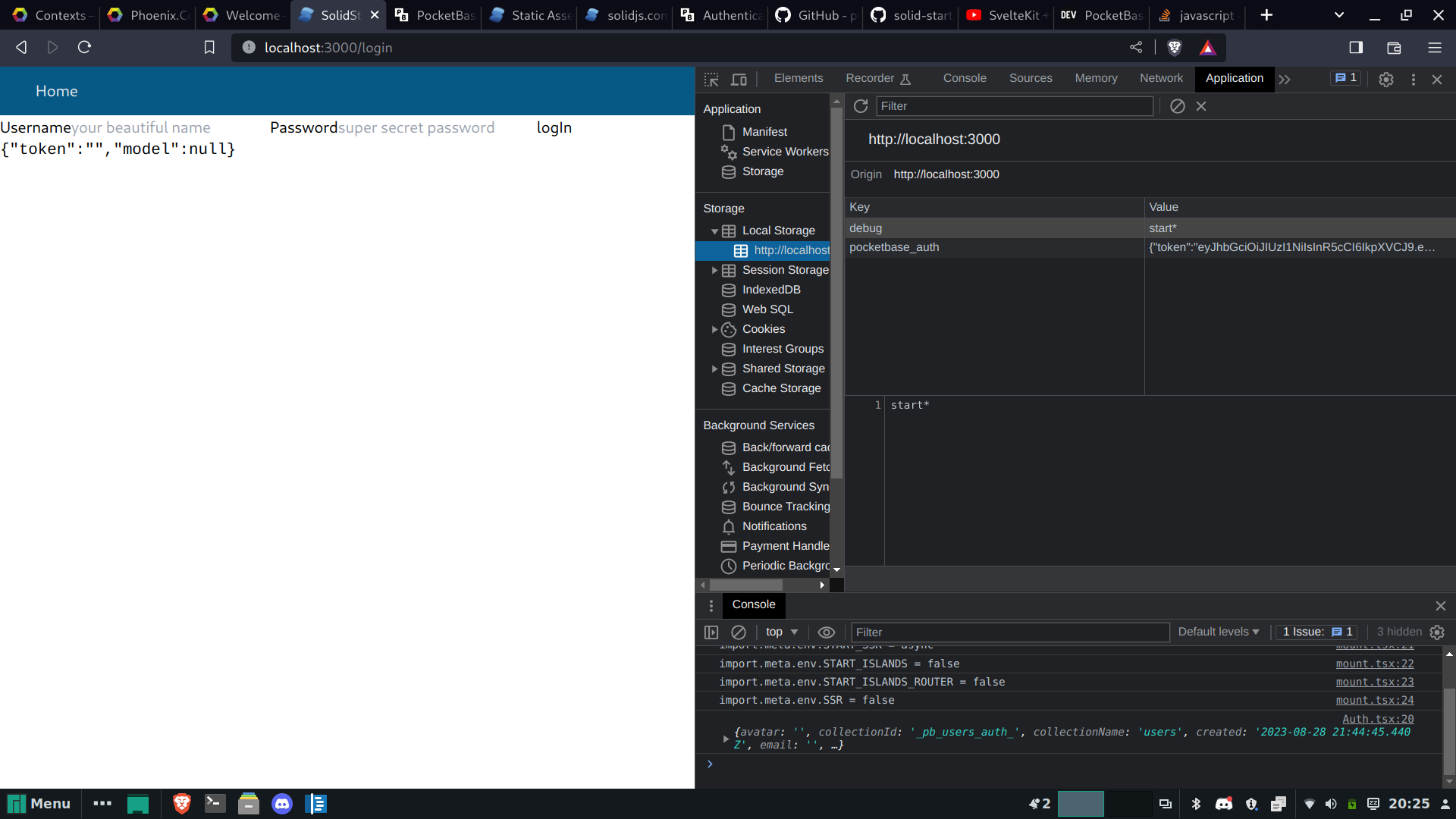Open the share icon in address bar
The image size is (1456, 819).
click(1136, 47)
